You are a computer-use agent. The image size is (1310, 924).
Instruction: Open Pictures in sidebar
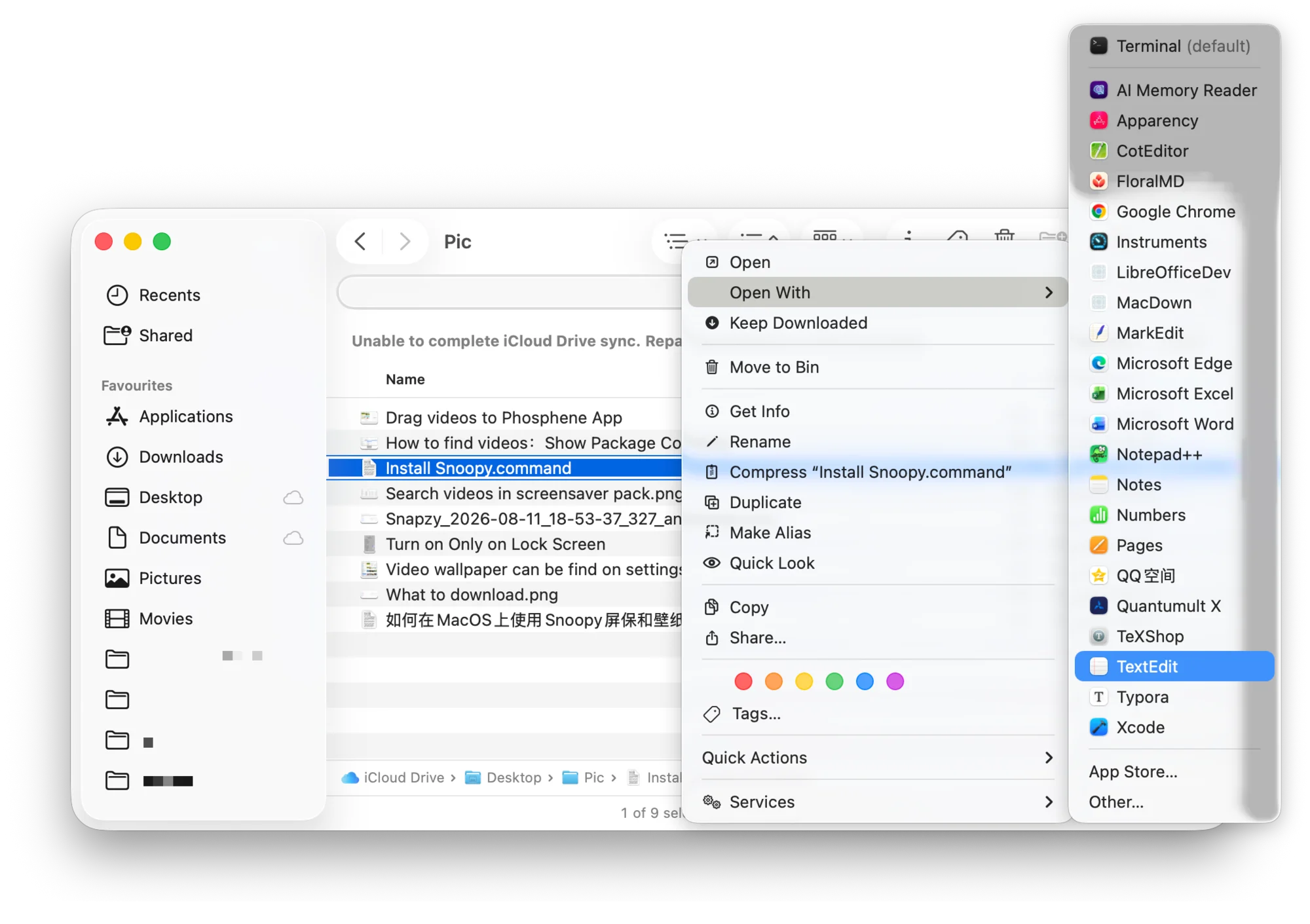203,578
